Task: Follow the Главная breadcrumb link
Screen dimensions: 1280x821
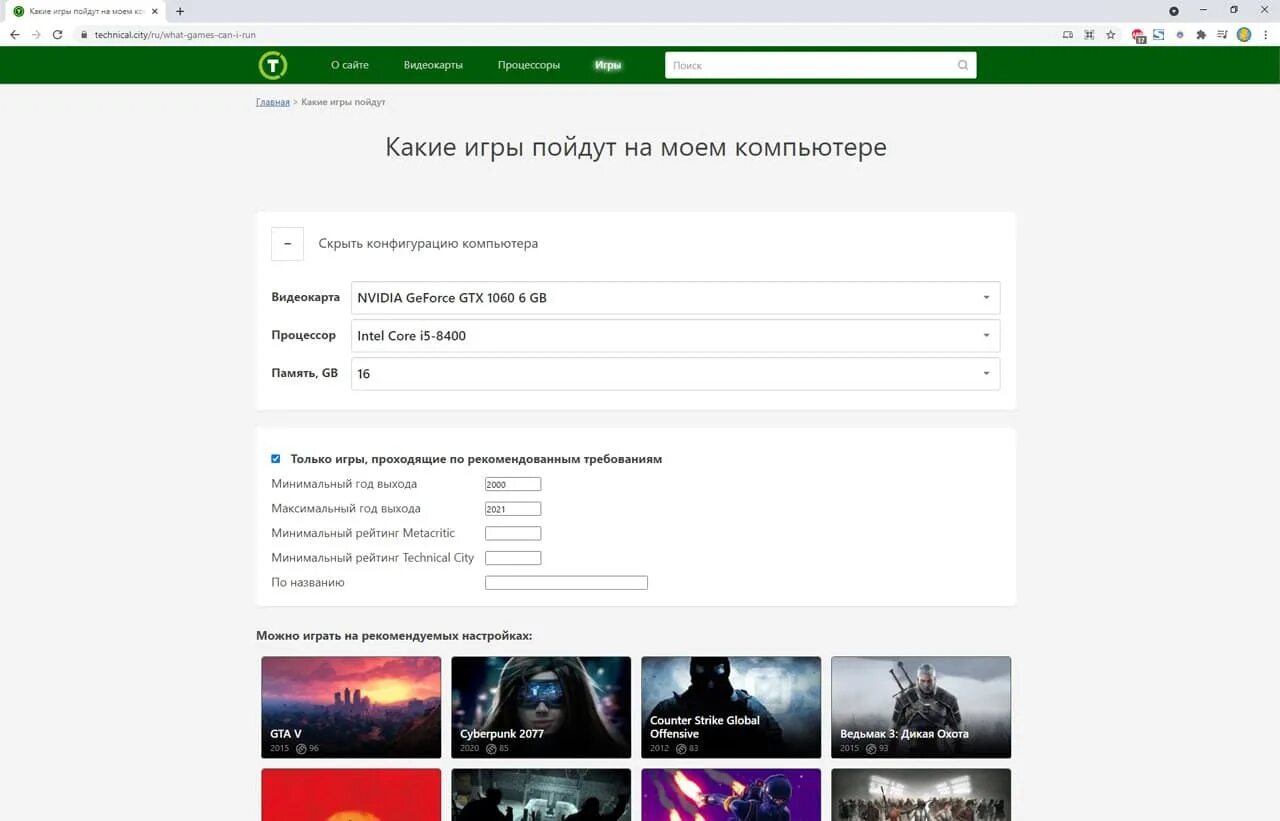Action: 272,101
